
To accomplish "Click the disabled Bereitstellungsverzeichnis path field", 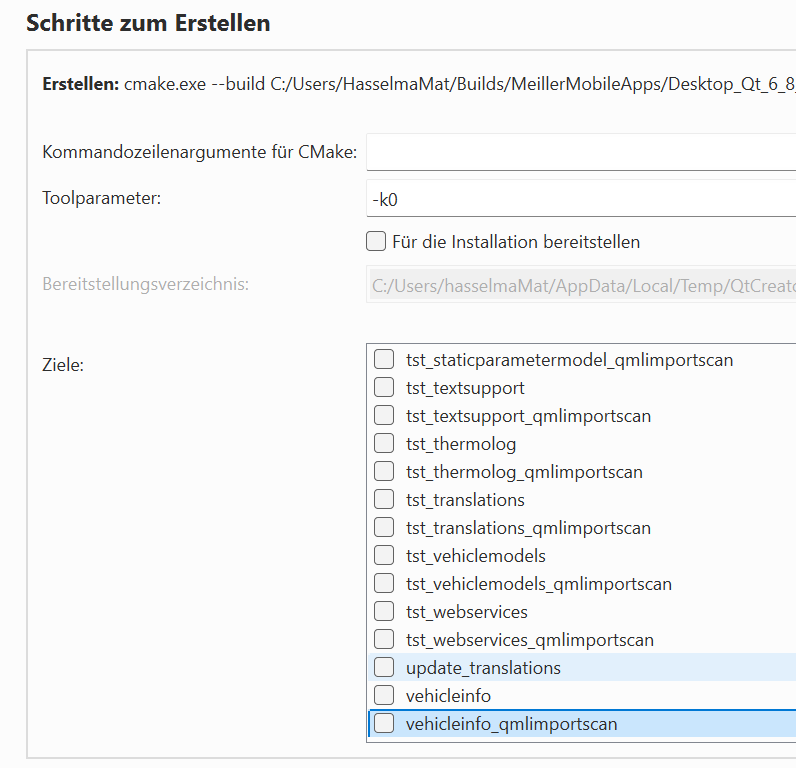I will click(580, 285).
